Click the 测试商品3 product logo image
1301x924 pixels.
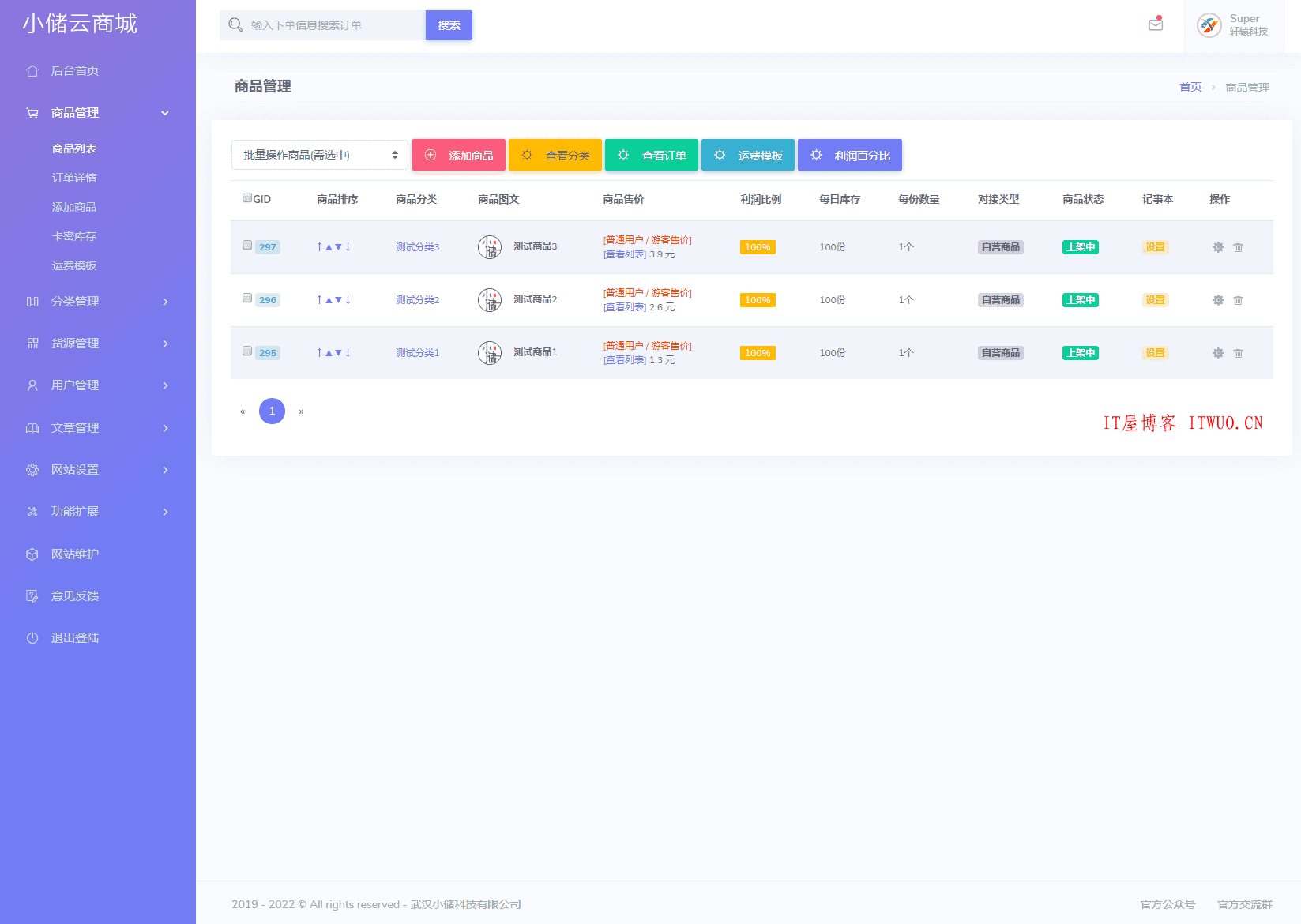pyautogui.click(x=490, y=247)
